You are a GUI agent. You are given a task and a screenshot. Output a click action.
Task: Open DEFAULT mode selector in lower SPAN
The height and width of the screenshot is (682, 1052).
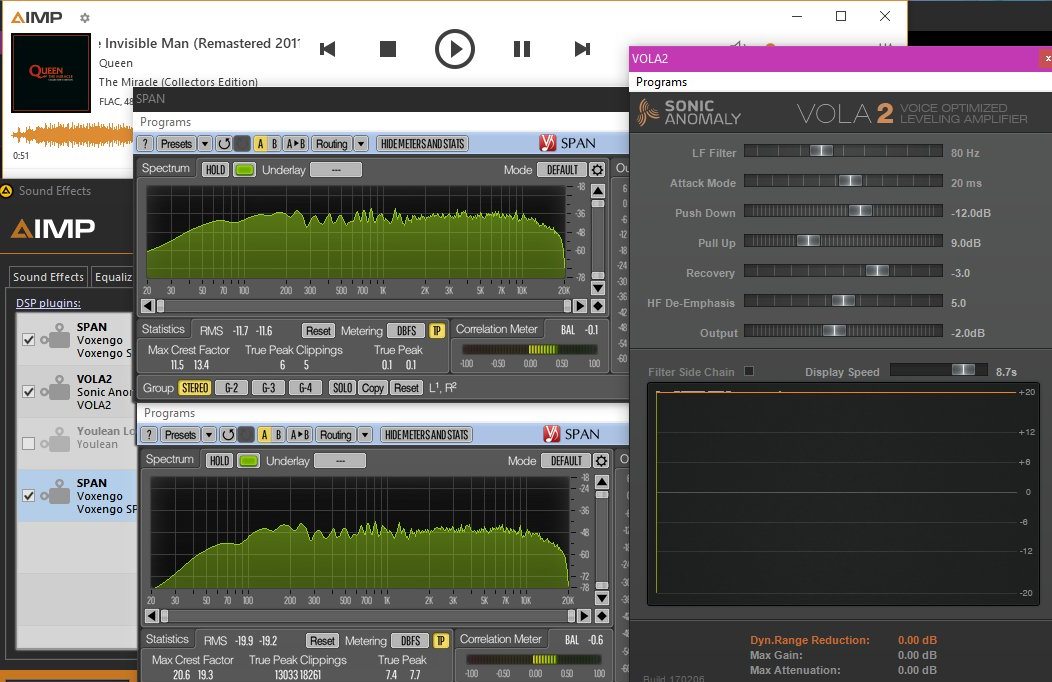pos(566,461)
